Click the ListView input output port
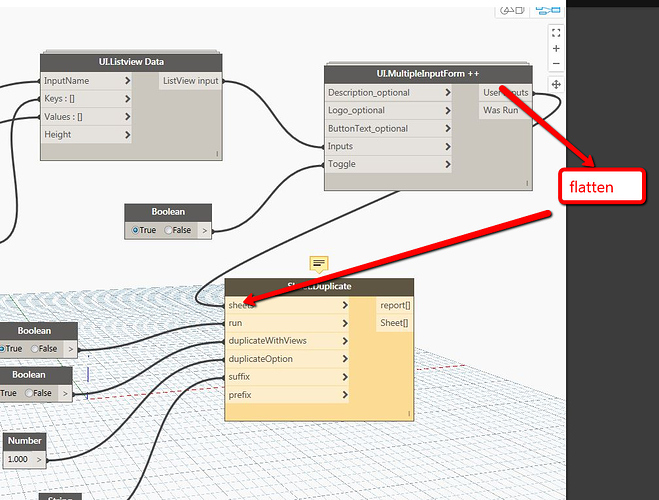The height and width of the screenshot is (500, 659). [190, 81]
